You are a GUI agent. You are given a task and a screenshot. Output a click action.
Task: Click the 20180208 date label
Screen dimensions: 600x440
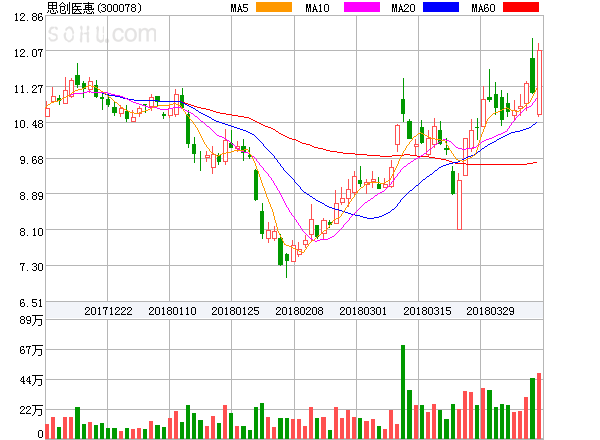point(299,311)
